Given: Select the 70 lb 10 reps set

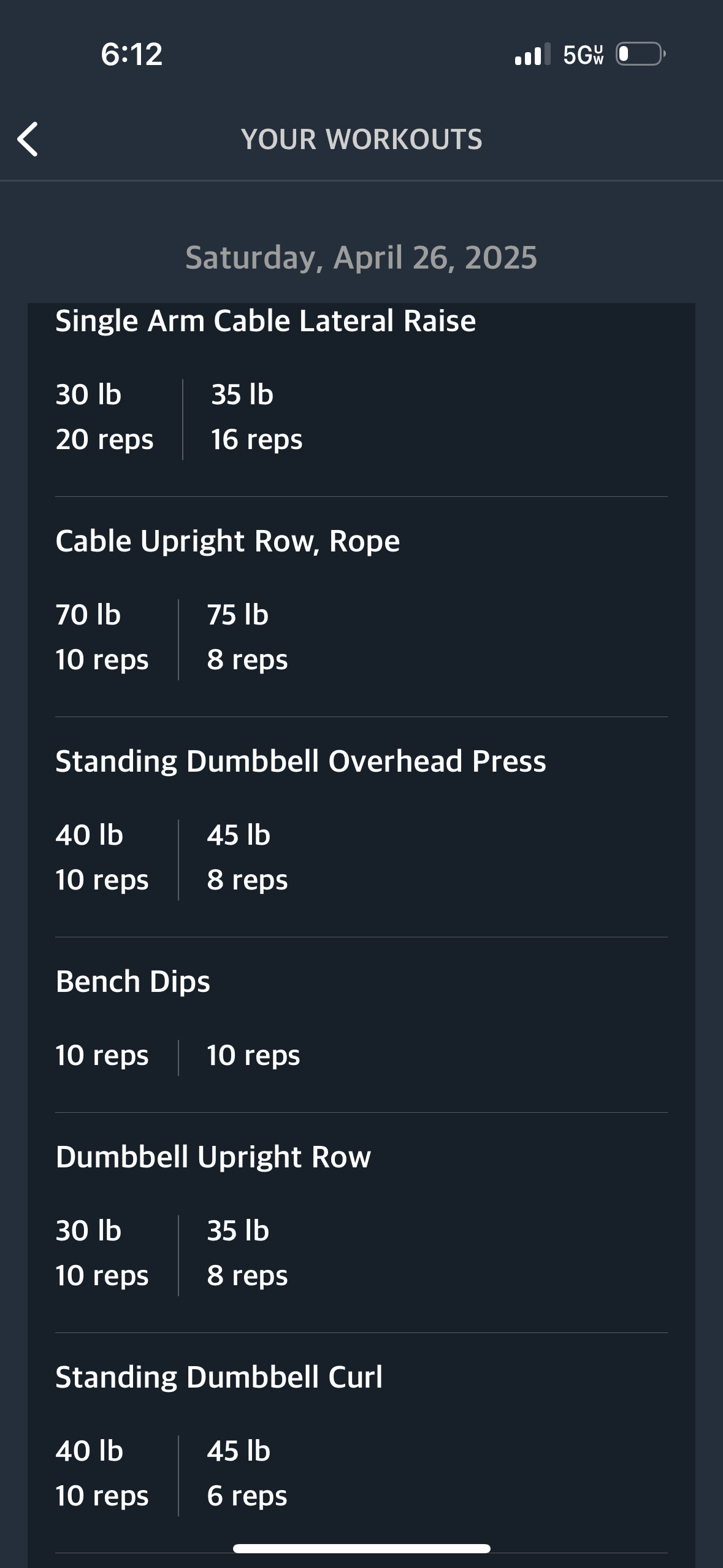Looking at the screenshot, I should [x=102, y=637].
